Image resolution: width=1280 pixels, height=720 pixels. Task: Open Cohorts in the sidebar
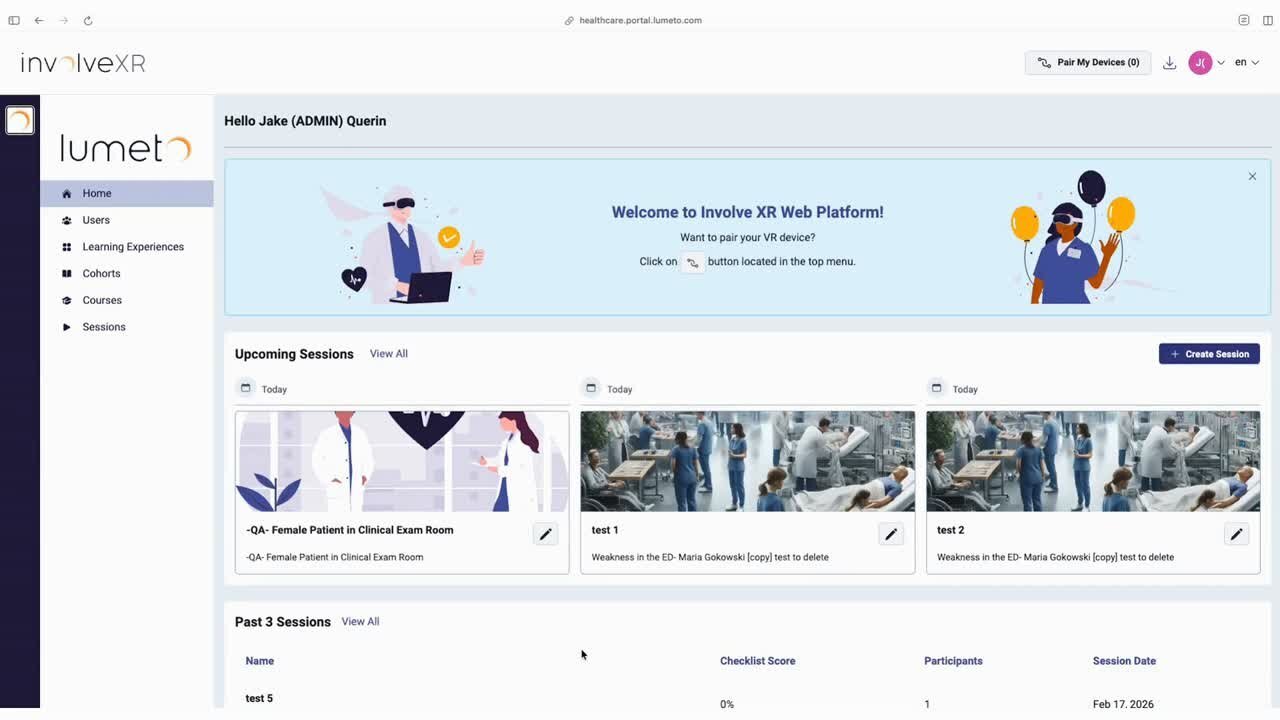pos(127,273)
